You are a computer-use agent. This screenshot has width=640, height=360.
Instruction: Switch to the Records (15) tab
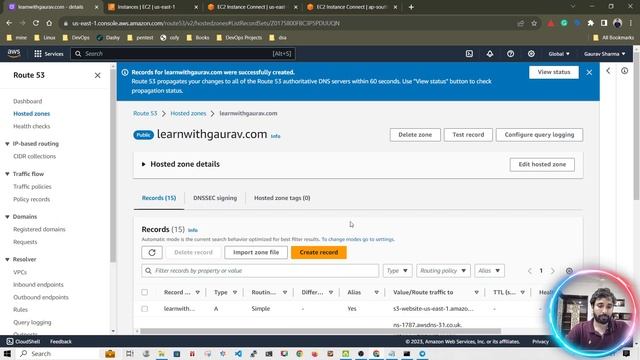[159, 198]
